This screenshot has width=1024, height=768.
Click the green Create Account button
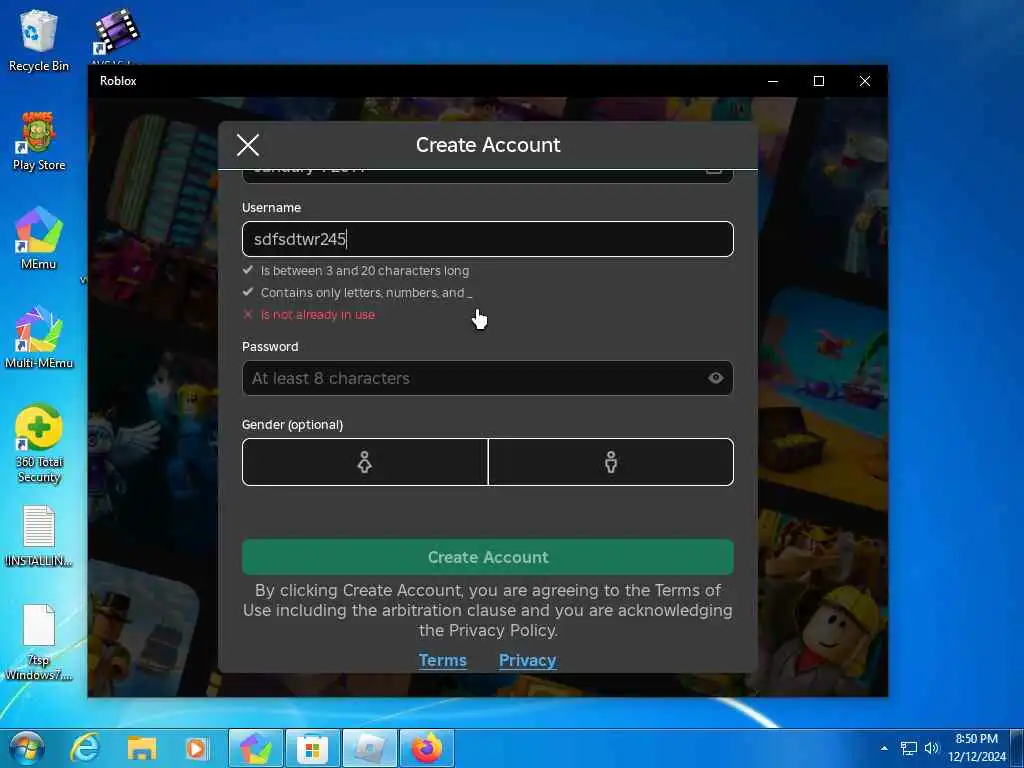click(488, 557)
